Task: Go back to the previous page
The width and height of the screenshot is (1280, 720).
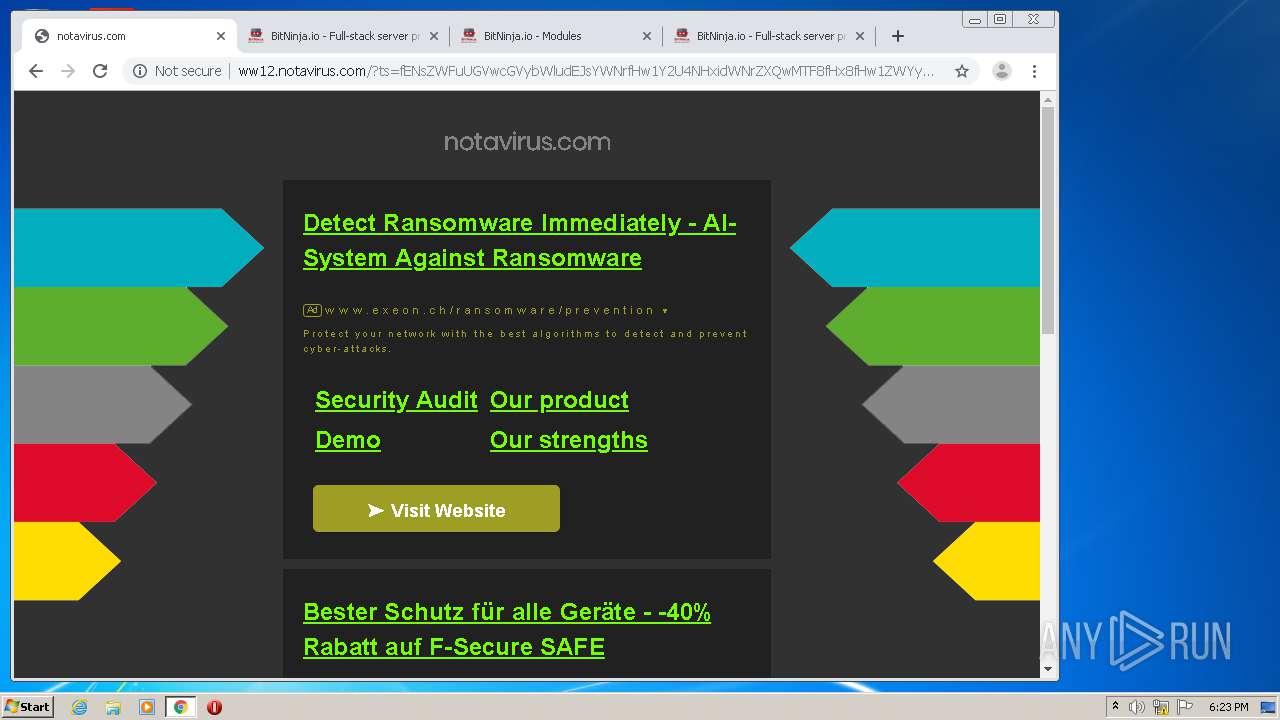Action: click(x=36, y=71)
